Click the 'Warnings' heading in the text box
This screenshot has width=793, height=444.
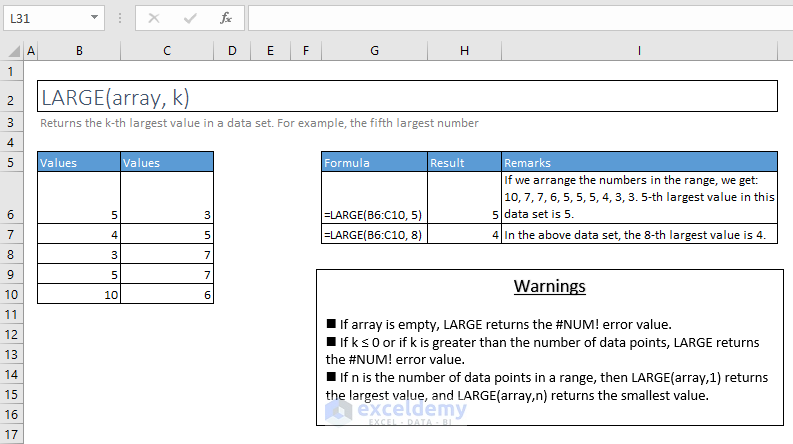550,286
